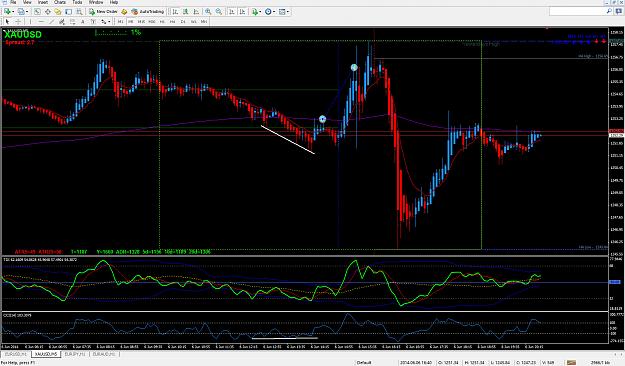
Task: Select the Arrows drawing tool
Action: coord(104,21)
